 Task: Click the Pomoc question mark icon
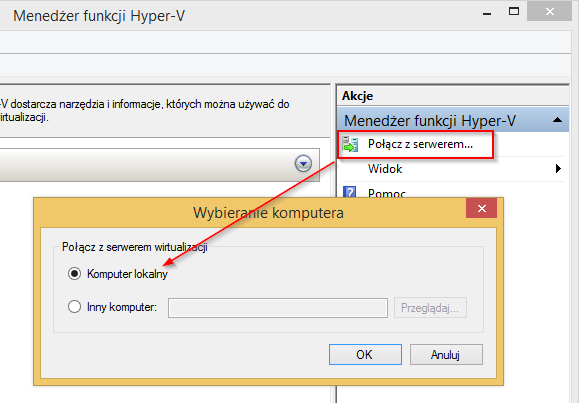(349, 192)
